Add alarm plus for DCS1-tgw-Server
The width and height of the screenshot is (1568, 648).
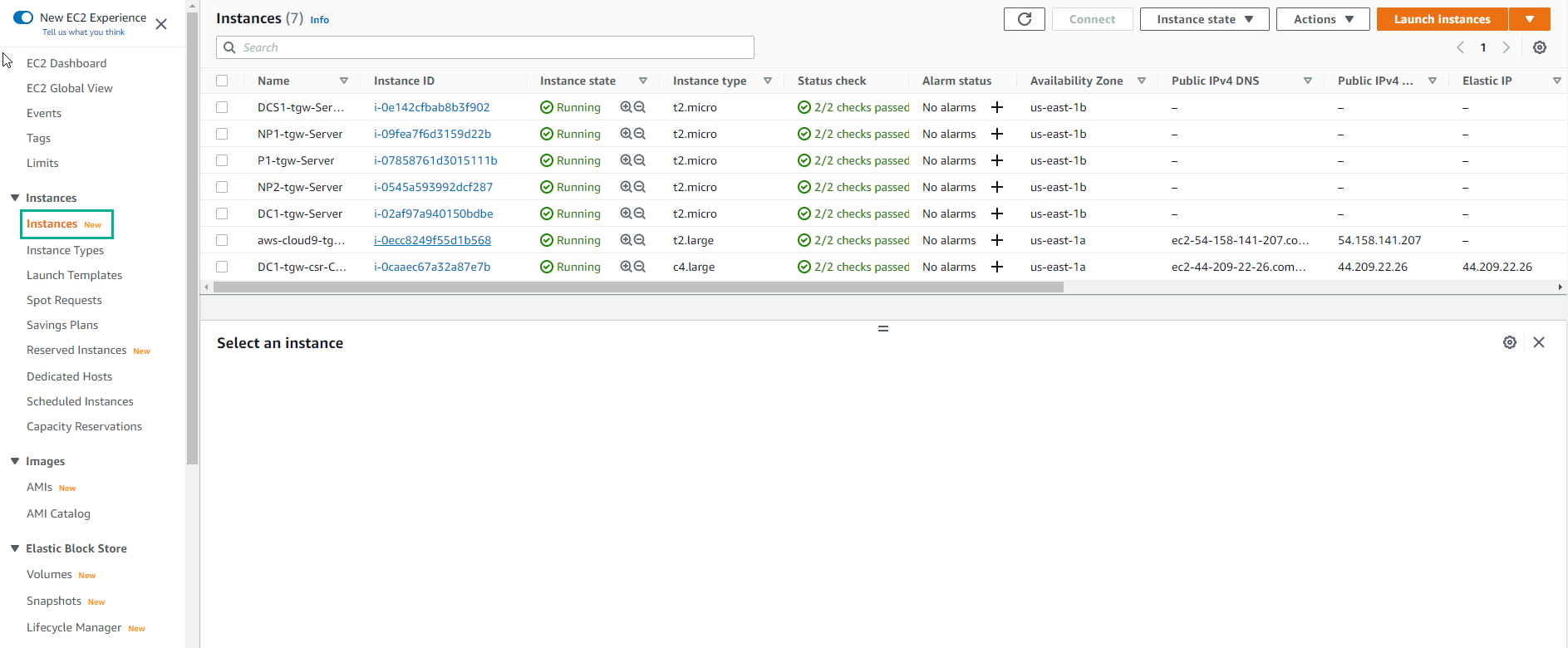pyautogui.click(x=997, y=107)
